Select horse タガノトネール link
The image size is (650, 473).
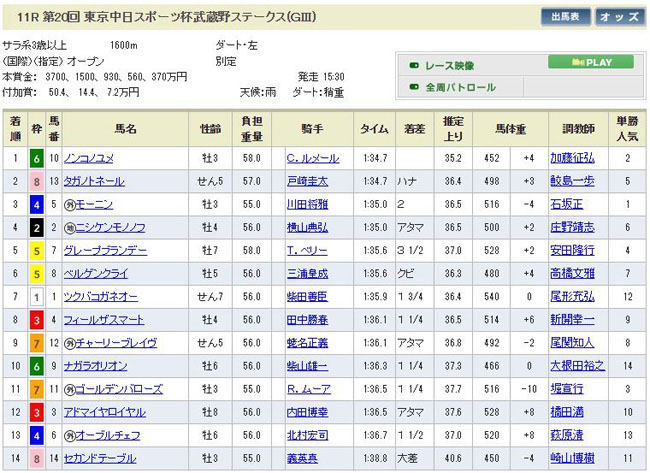pyautogui.click(x=93, y=181)
